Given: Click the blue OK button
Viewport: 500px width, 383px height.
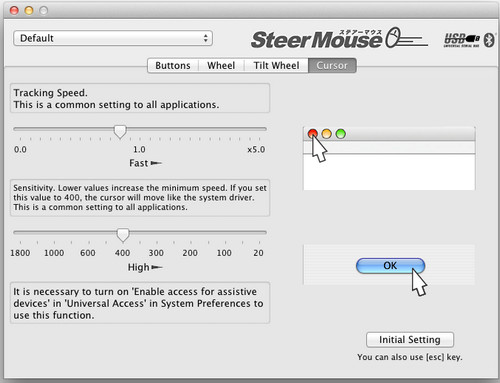Looking at the screenshot, I should pyautogui.click(x=390, y=266).
